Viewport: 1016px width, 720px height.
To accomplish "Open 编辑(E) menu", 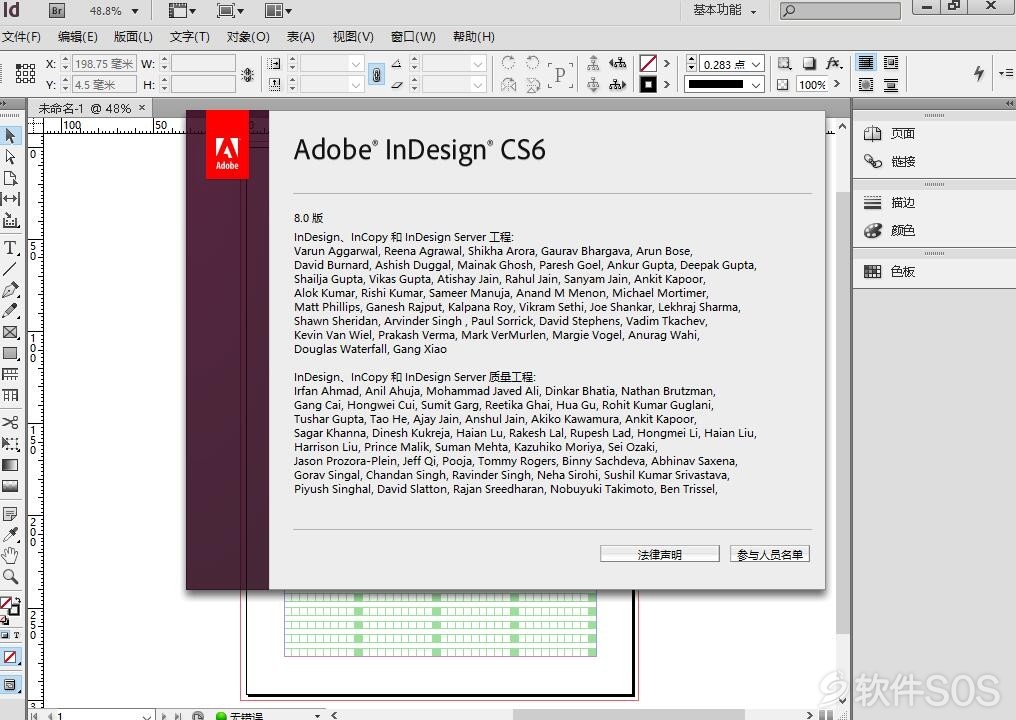I will 78,37.
